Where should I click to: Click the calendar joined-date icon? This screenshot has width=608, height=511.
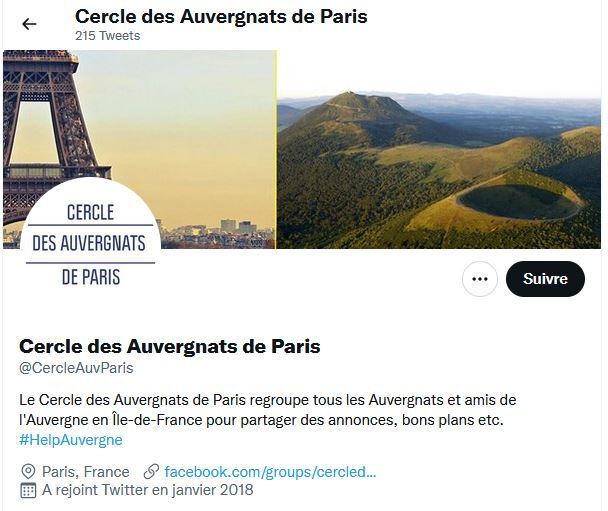click(x=28, y=490)
